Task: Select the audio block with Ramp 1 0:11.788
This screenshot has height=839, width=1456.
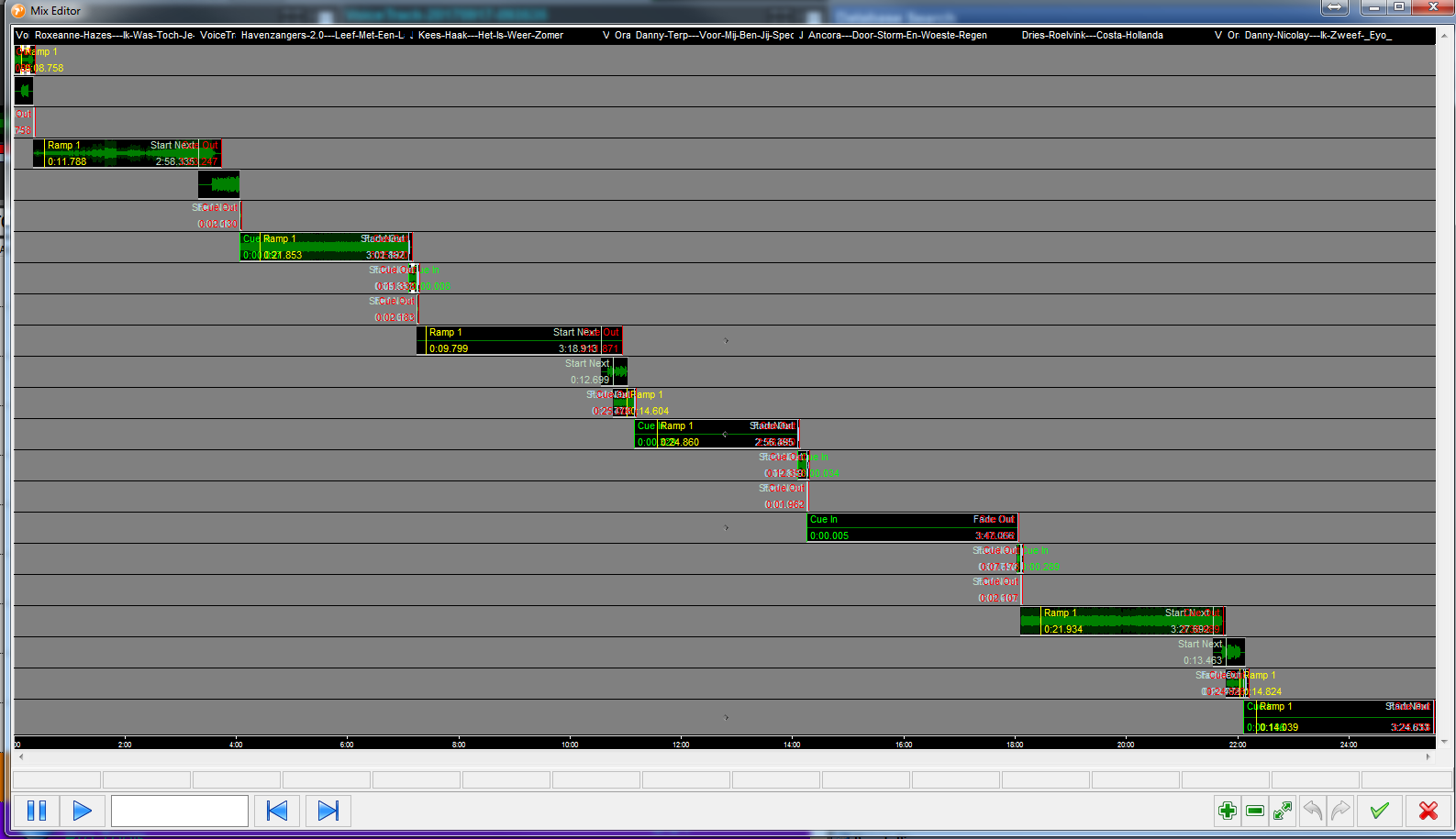Action: coord(127,153)
